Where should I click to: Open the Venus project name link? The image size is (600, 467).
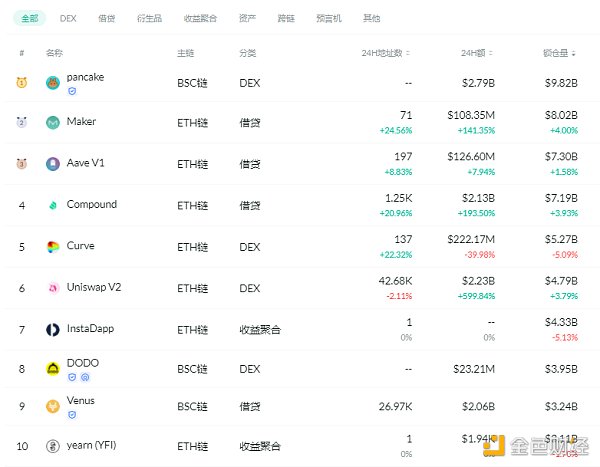[81, 400]
